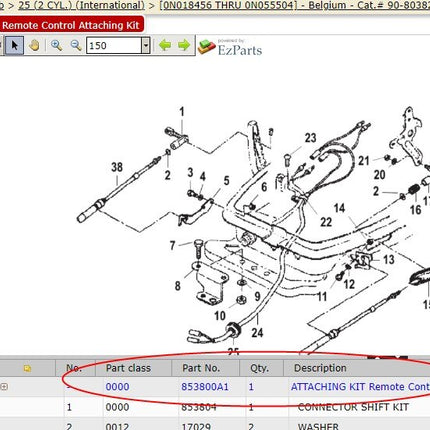Click callout number 7 in diagram

tap(172, 246)
